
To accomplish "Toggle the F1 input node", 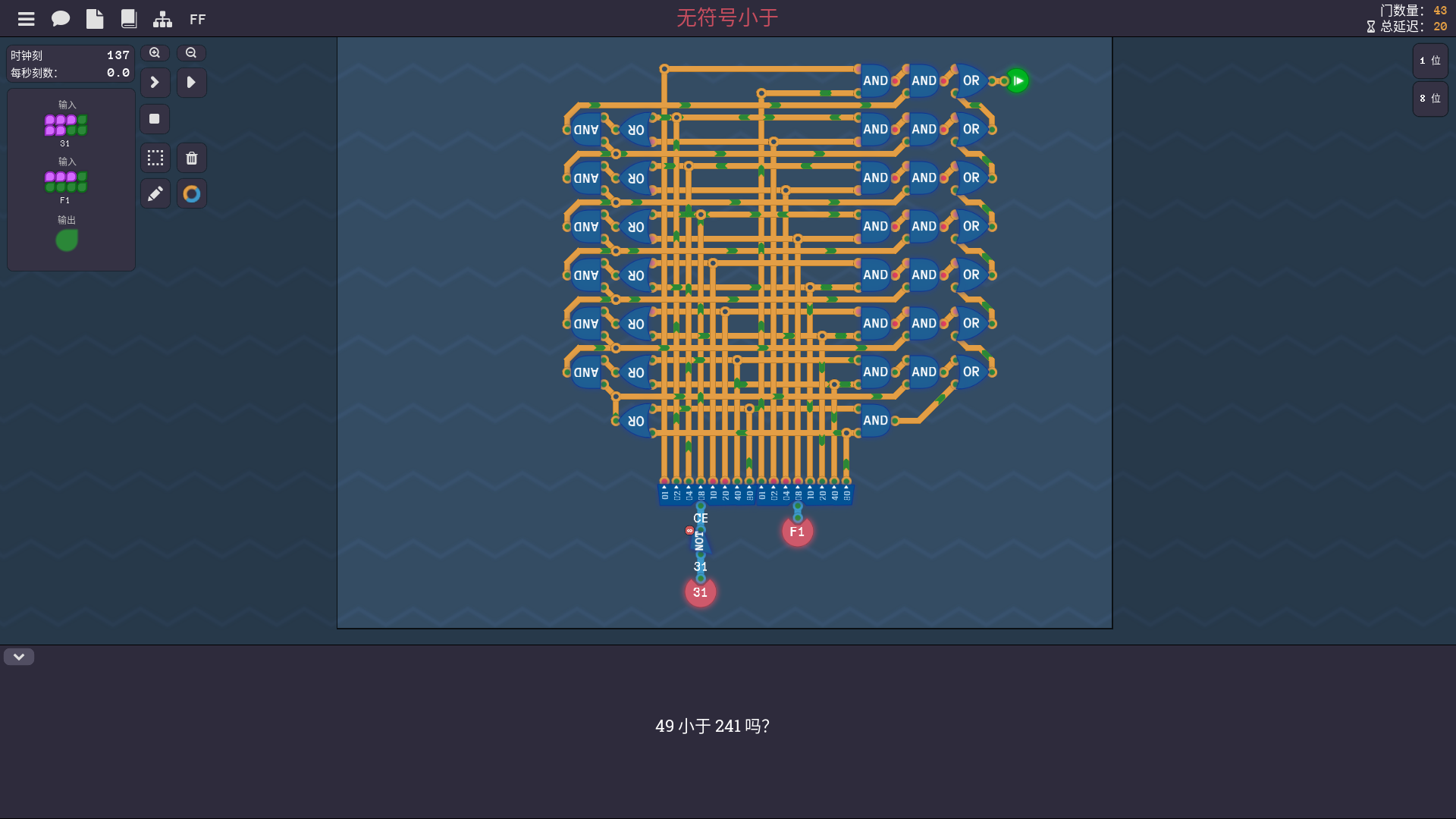I will pos(797,532).
